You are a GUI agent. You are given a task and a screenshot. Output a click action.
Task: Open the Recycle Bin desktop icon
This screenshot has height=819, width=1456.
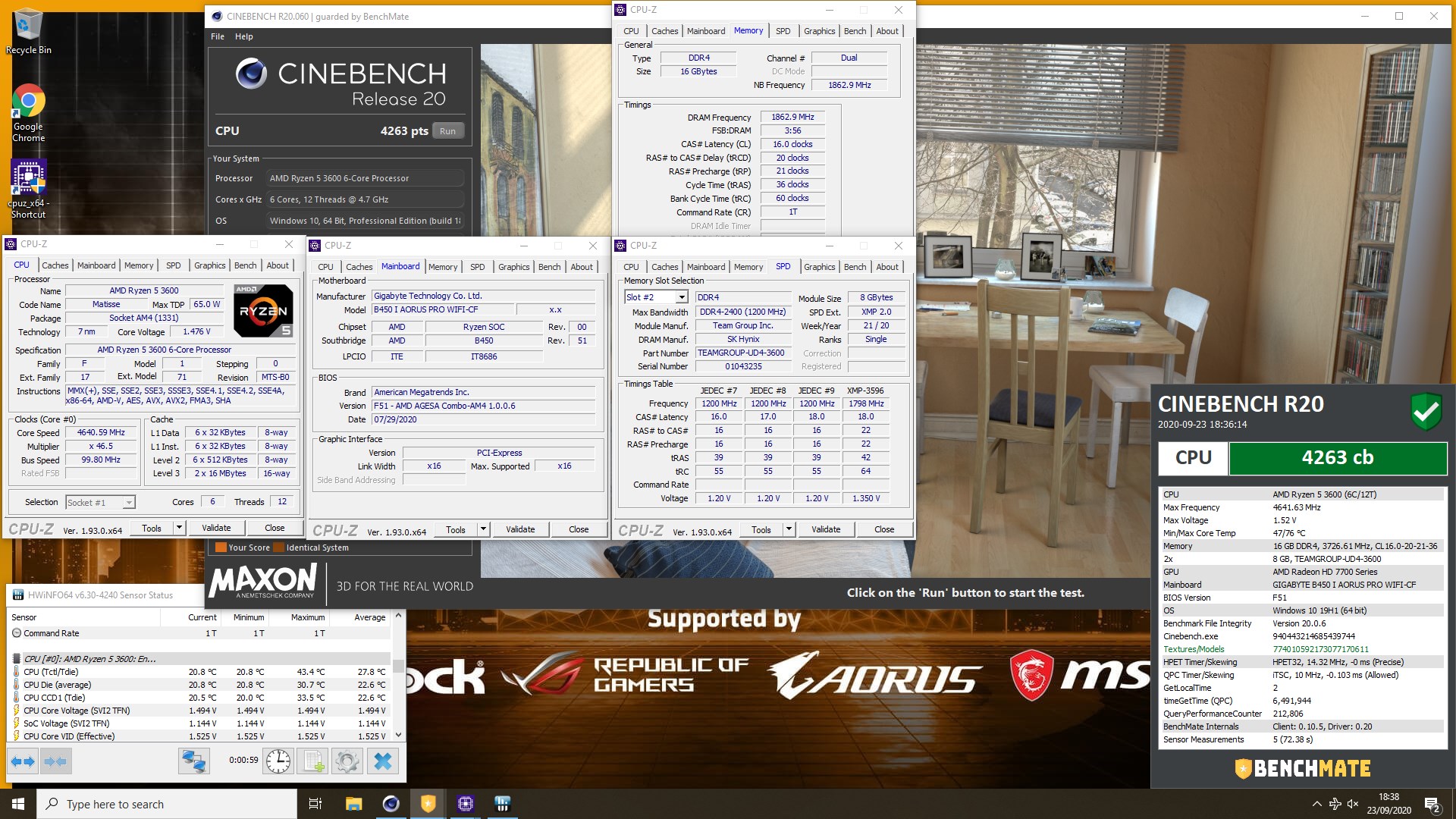(x=28, y=31)
